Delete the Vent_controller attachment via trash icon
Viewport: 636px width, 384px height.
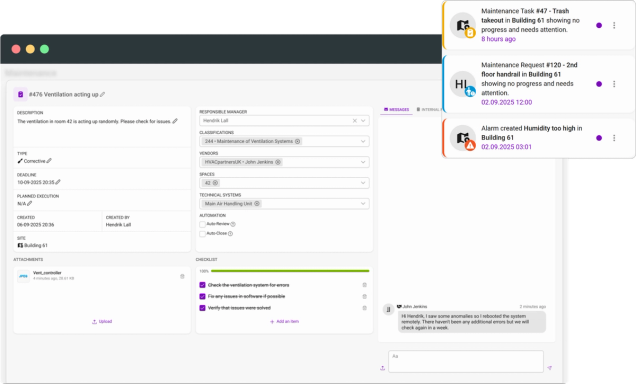click(x=182, y=276)
